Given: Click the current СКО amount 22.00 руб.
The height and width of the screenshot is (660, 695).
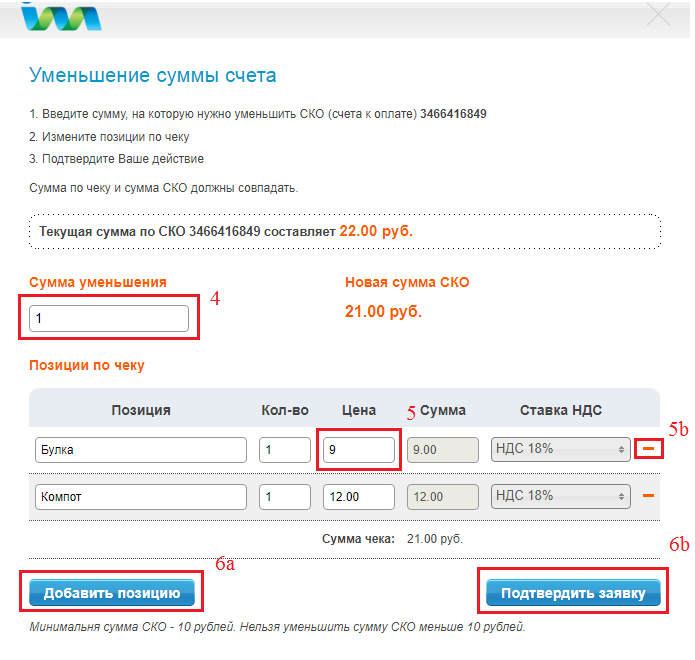Looking at the screenshot, I should click(x=376, y=231).
